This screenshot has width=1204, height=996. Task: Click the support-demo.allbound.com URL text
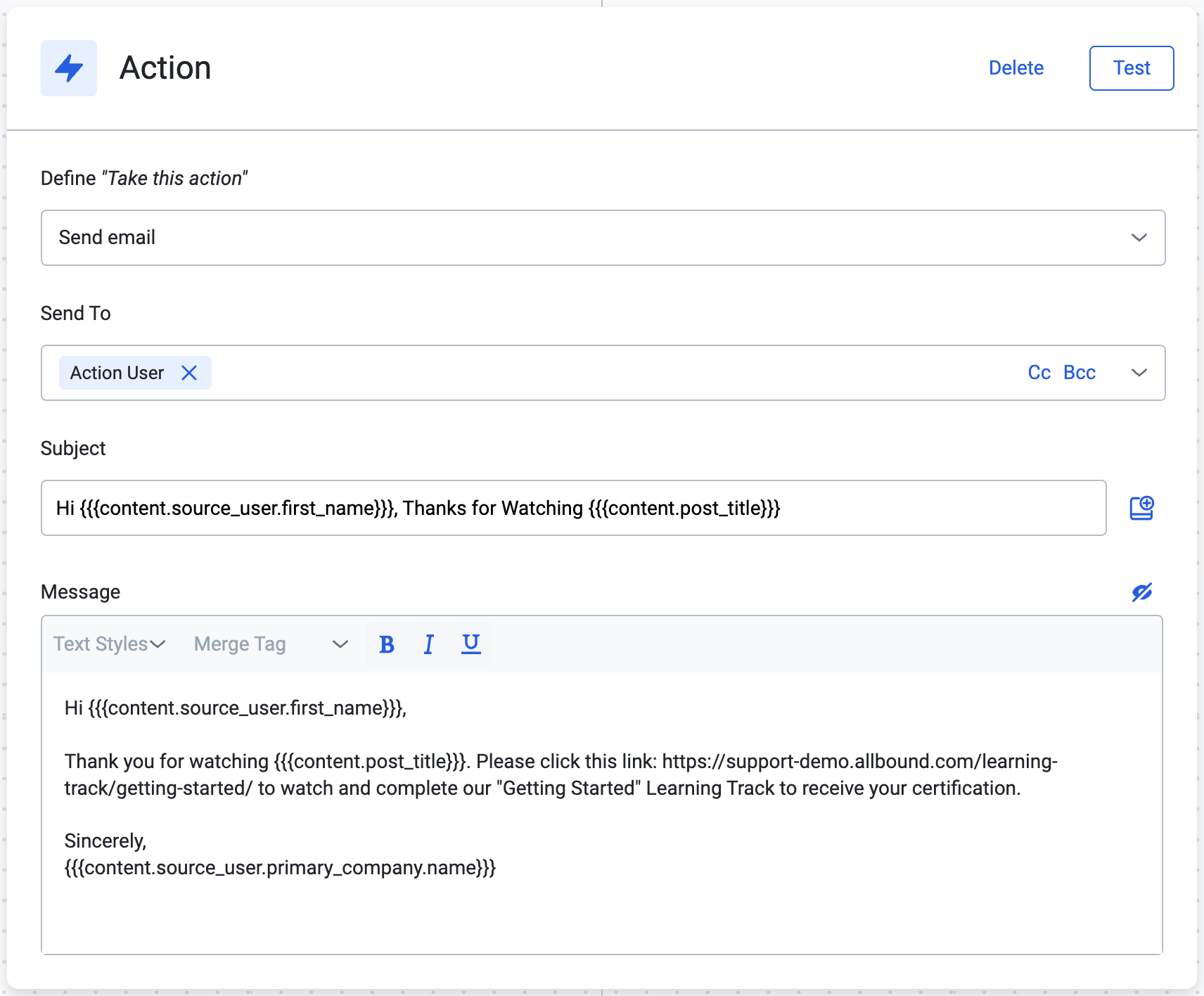click(561, 774)
